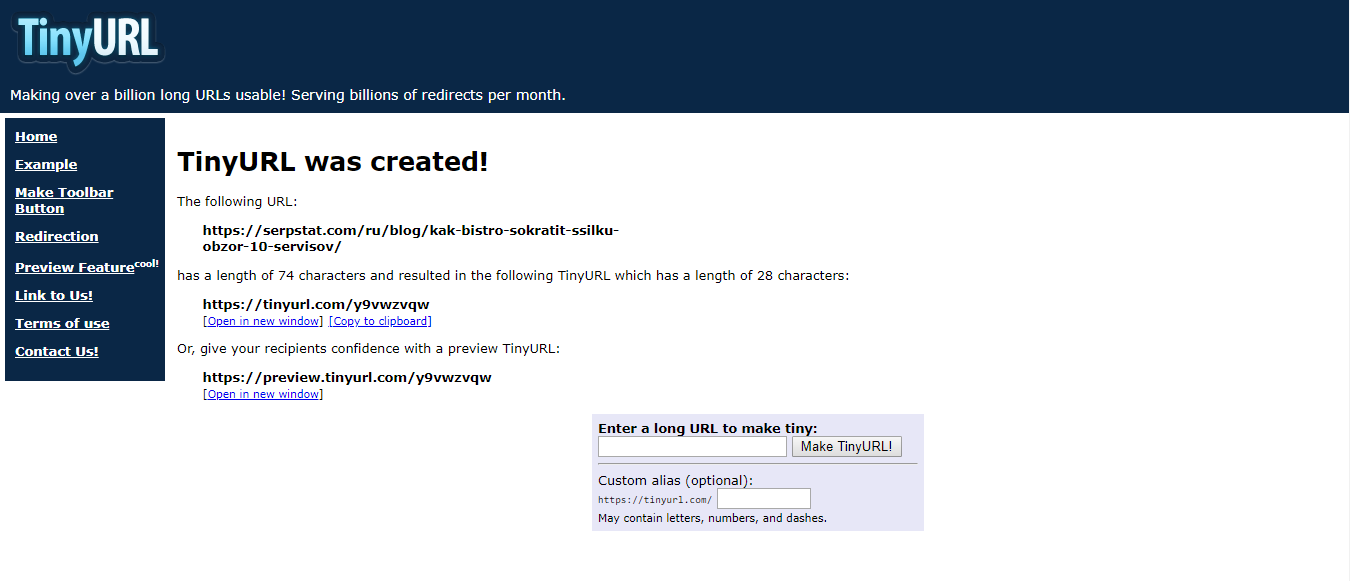Screen dimensions: 1350x581
Task: Click the 'Custom alias (optional):' label
Action: click(x=675, y=480)
